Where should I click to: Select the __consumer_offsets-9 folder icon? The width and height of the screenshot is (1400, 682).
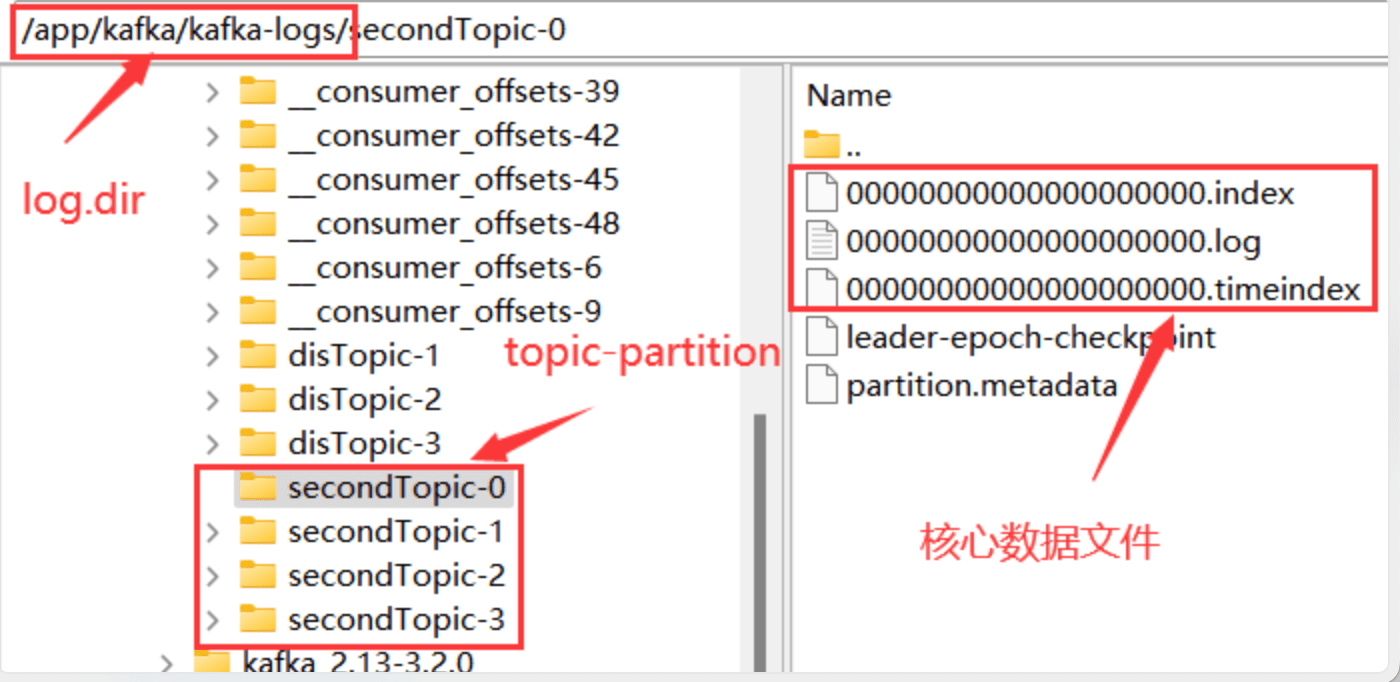pos(258,311)
